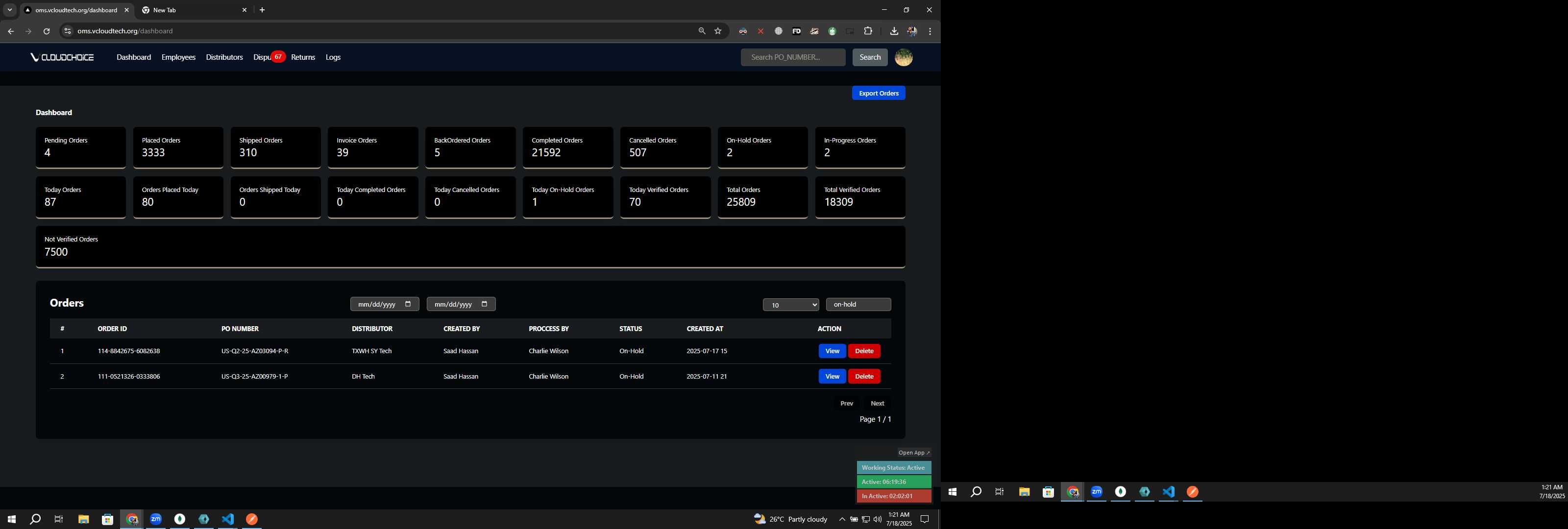The image size is (1568, 529).
Task: Click Open App link on tracker widget
Action: click(x=914, y=452)
